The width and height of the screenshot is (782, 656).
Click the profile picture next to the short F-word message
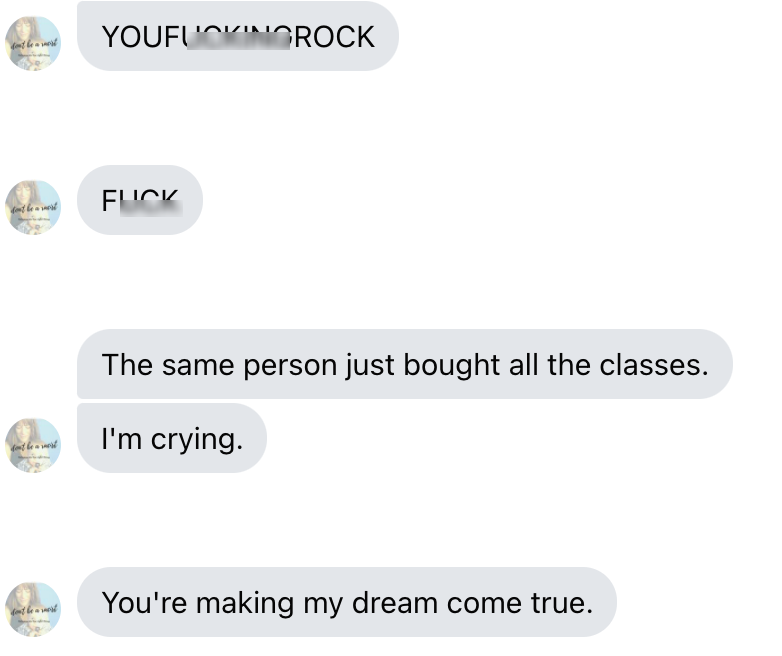(x=33, y=208)
